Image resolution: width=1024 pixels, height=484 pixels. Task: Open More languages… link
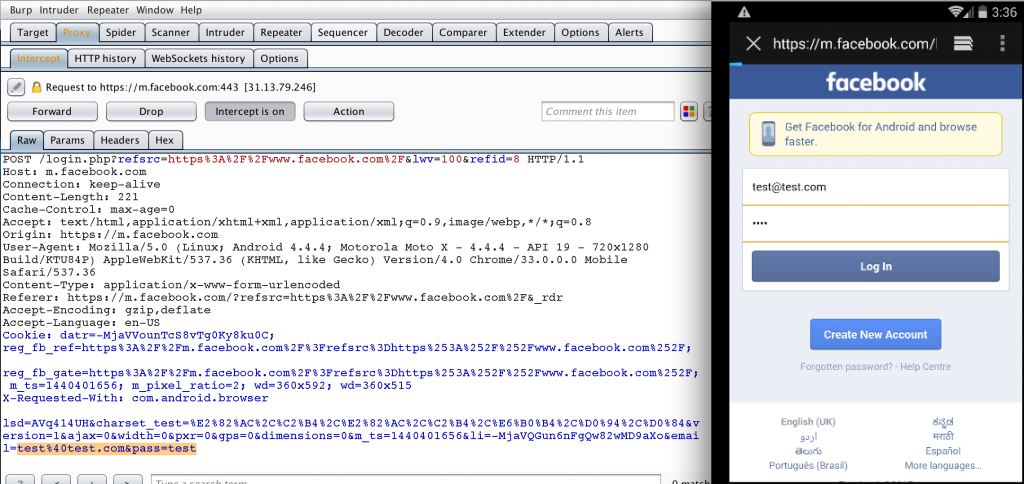[943, 466]
